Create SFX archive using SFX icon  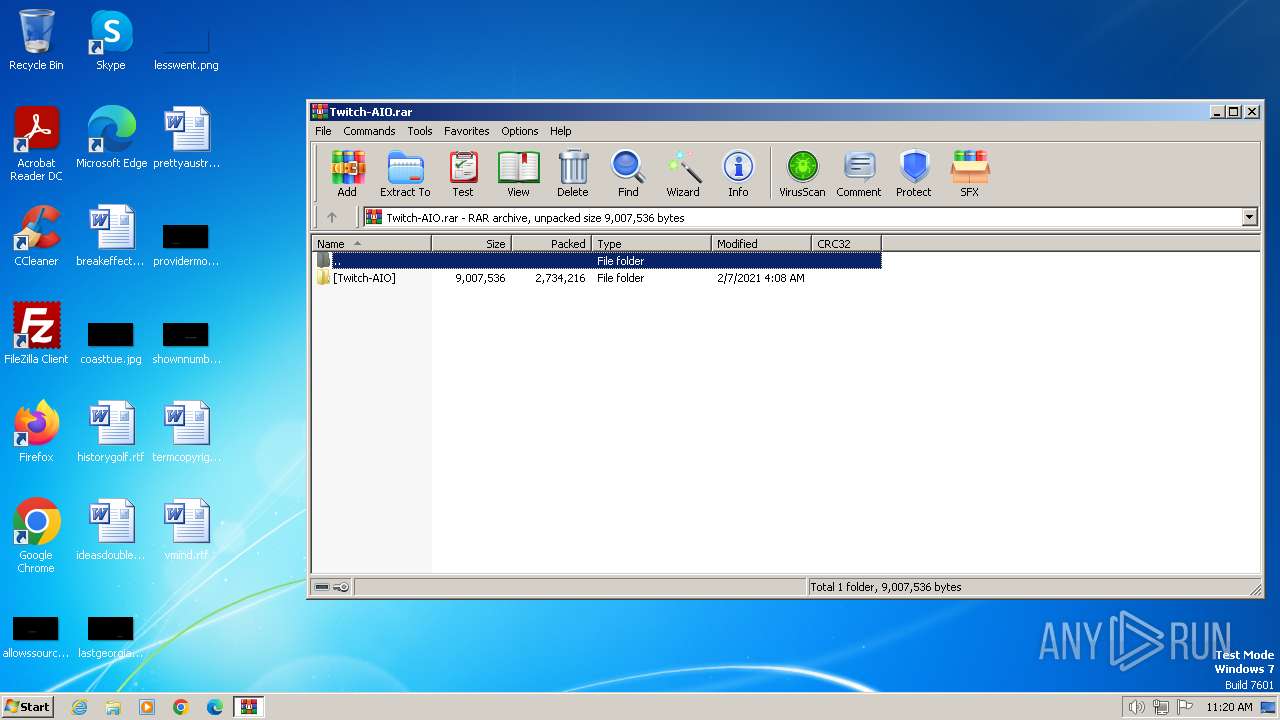click(970, 174)
